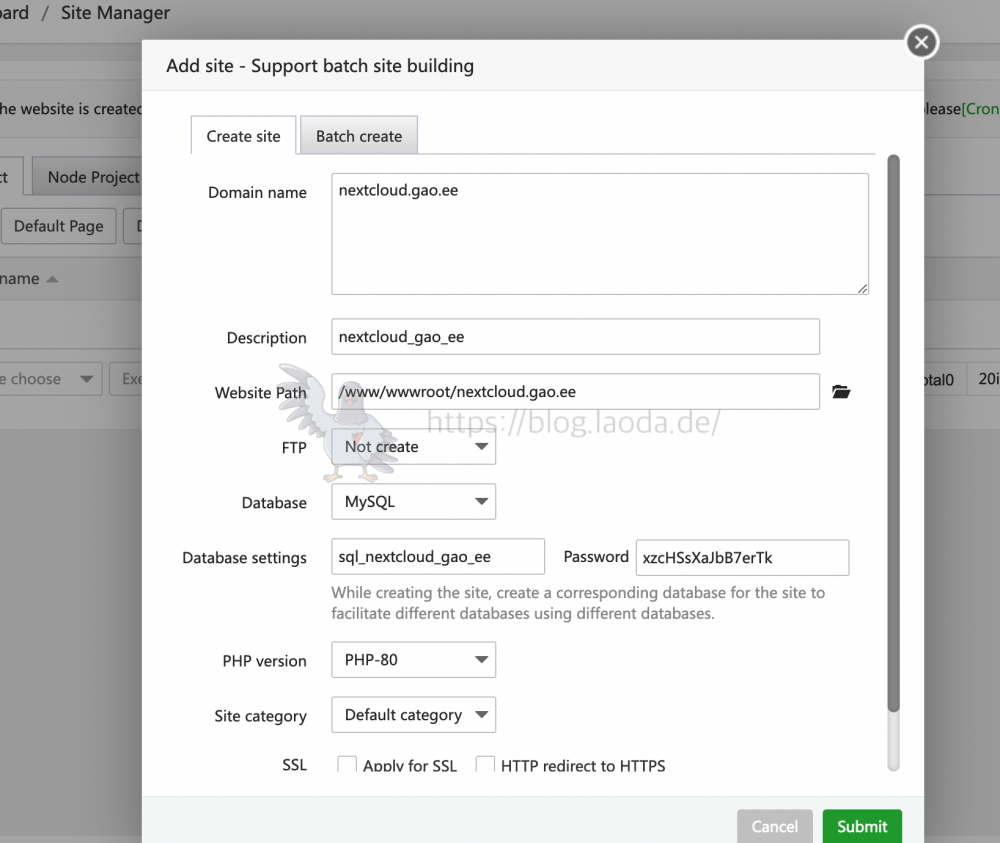Click the database Password field
The image size is (1000, 843).
pyautogui.click(x=742, y=557)
